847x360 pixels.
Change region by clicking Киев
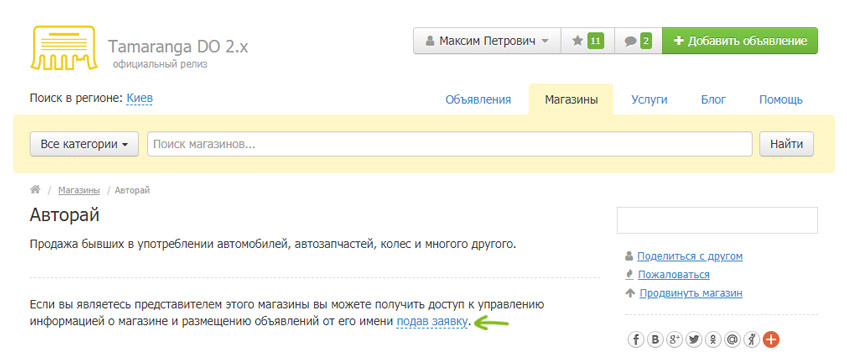tap(139, 98)
